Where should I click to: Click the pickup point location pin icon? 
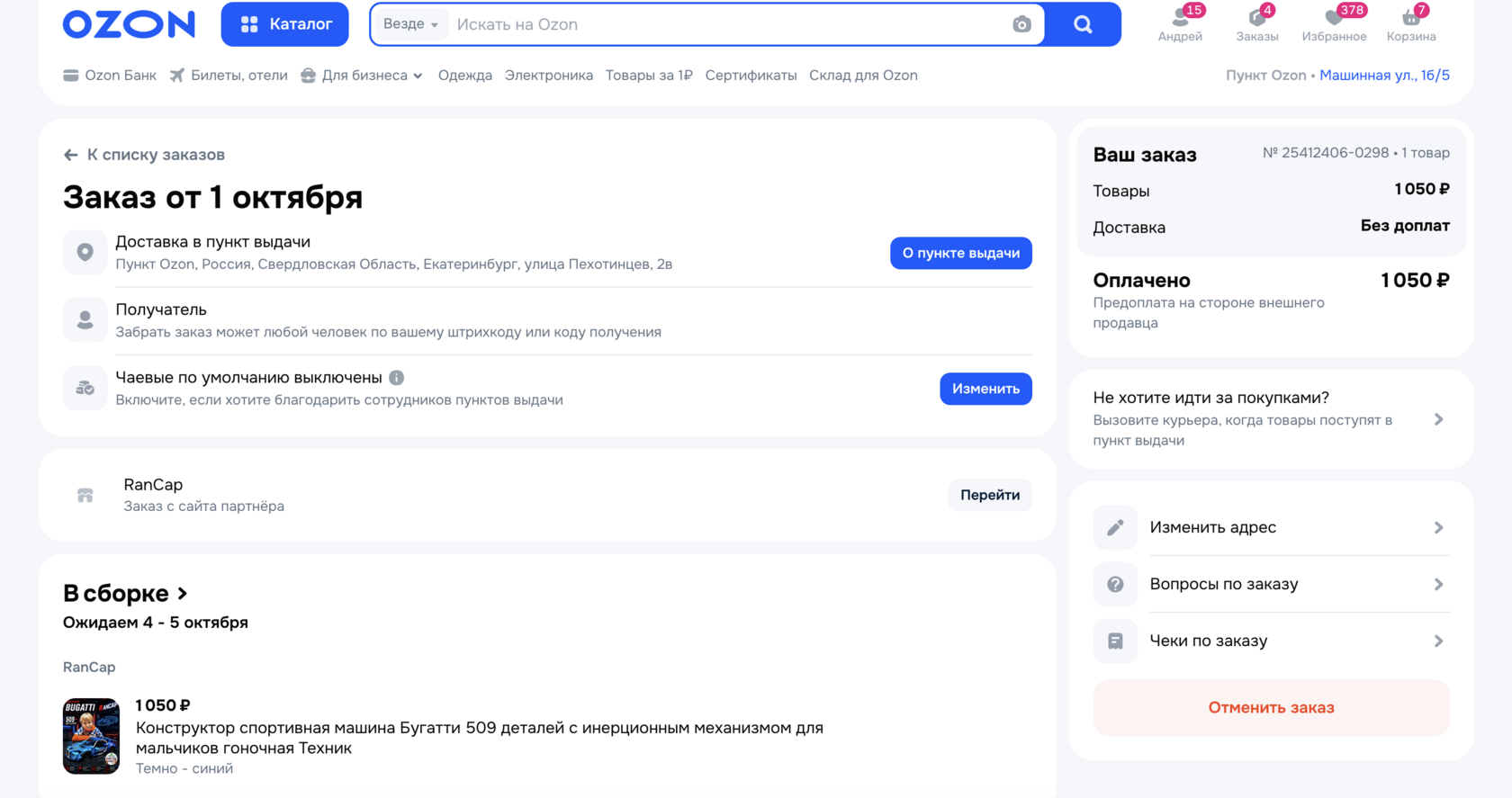coord(85,253)
